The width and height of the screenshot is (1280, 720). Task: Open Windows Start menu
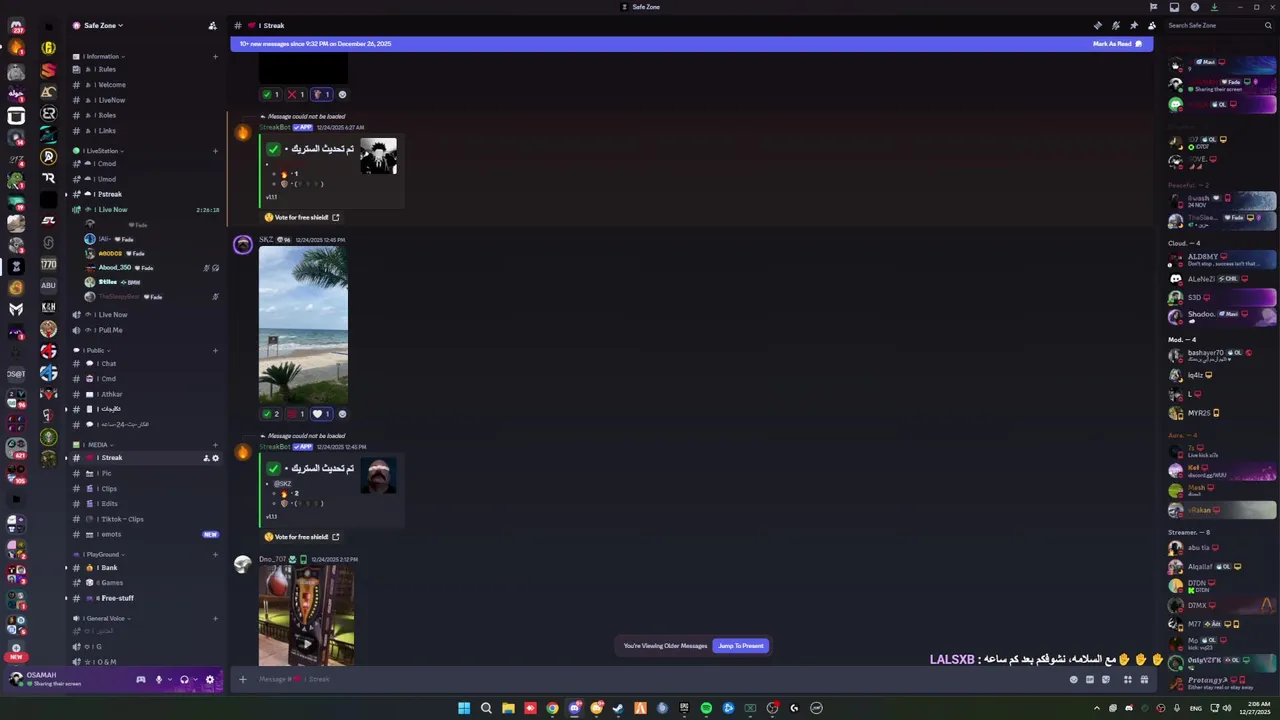coord(464,708)
